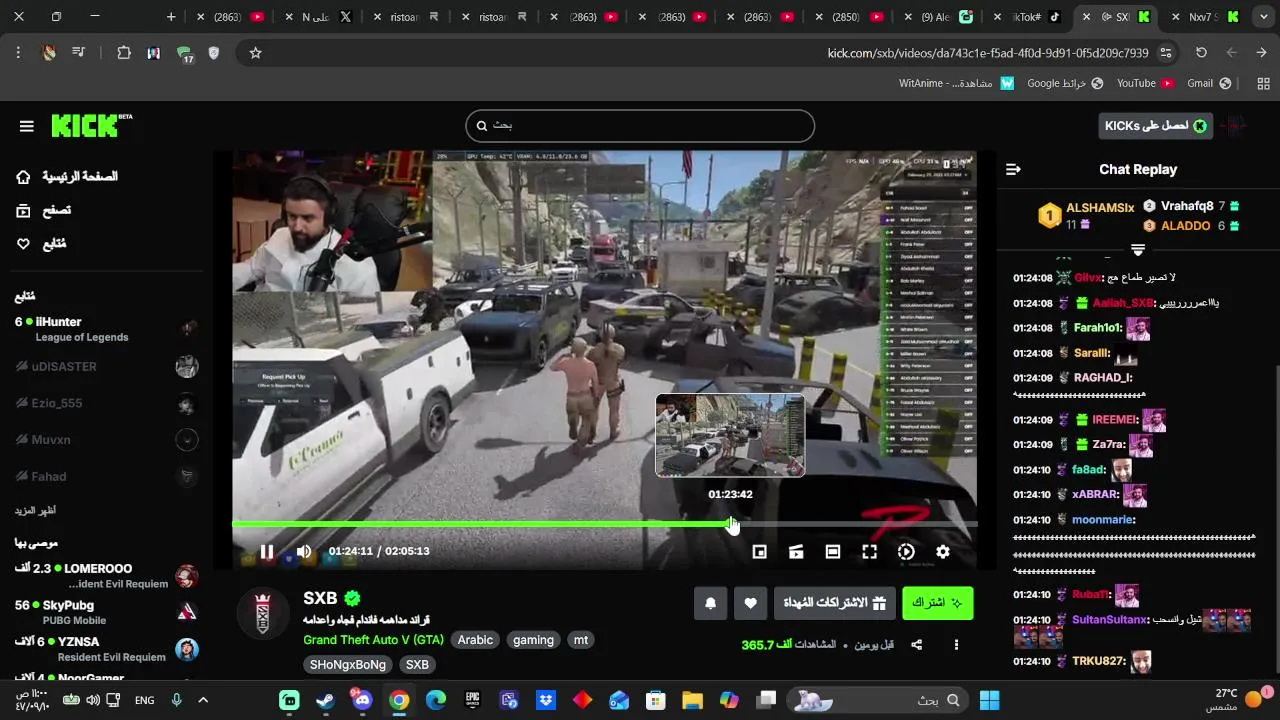Click the preview thumbnail at 01:23:42

tap(730, 435)
